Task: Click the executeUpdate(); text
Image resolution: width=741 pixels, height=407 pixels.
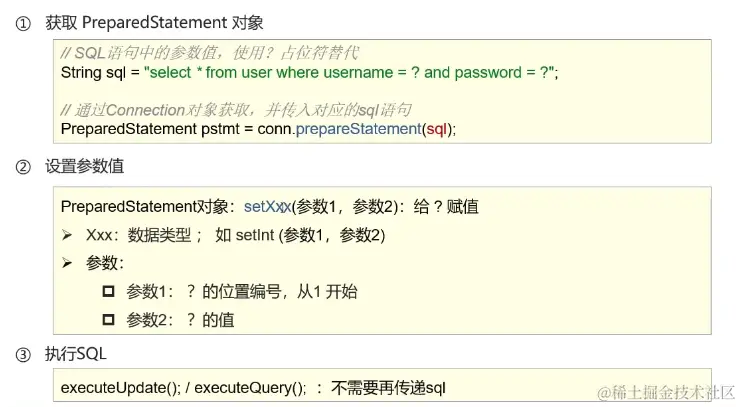Action: pyautogui.click(x=121, y=388)
